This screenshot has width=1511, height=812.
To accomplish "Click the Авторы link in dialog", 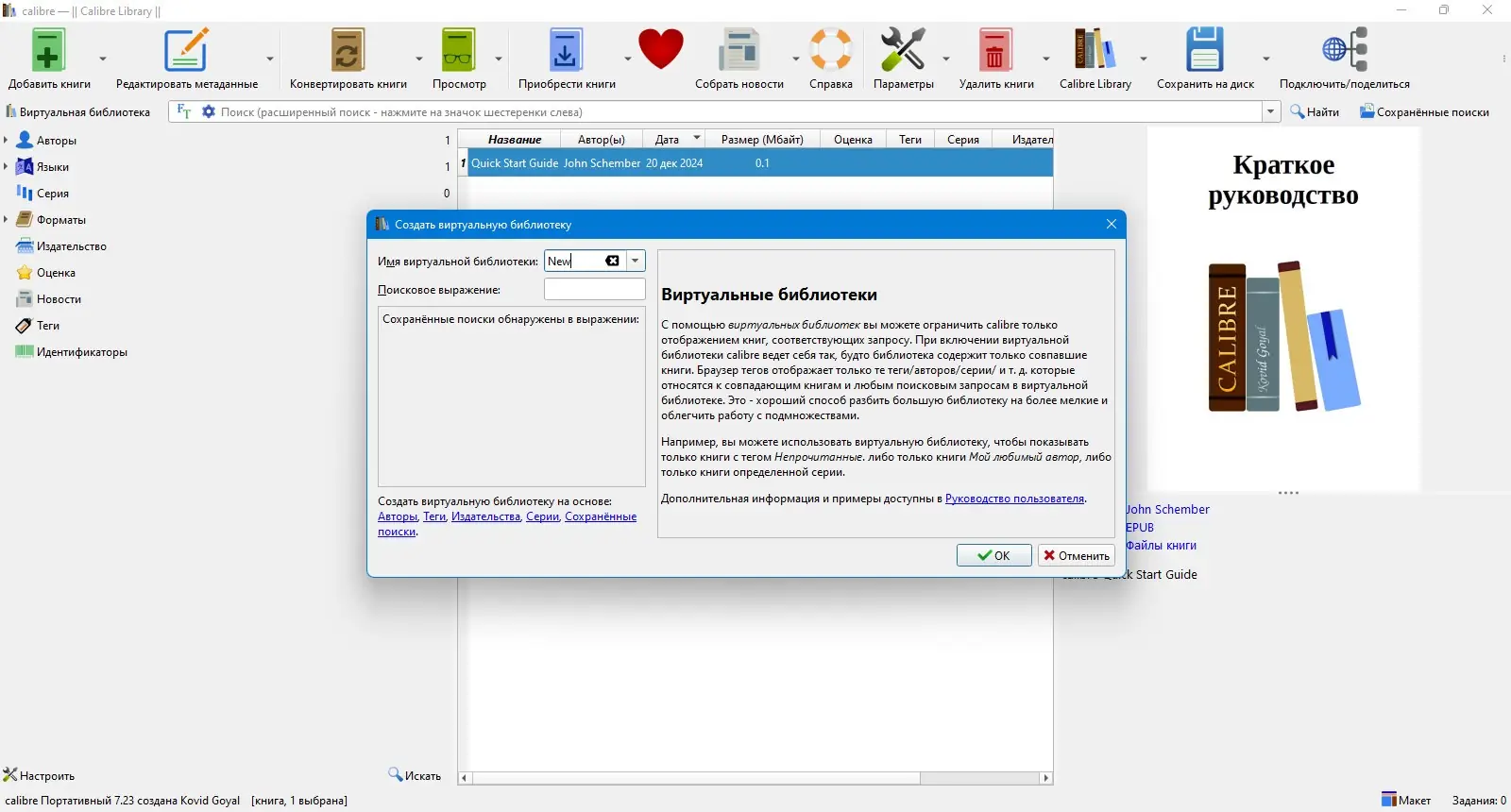I will pos(398,516).
